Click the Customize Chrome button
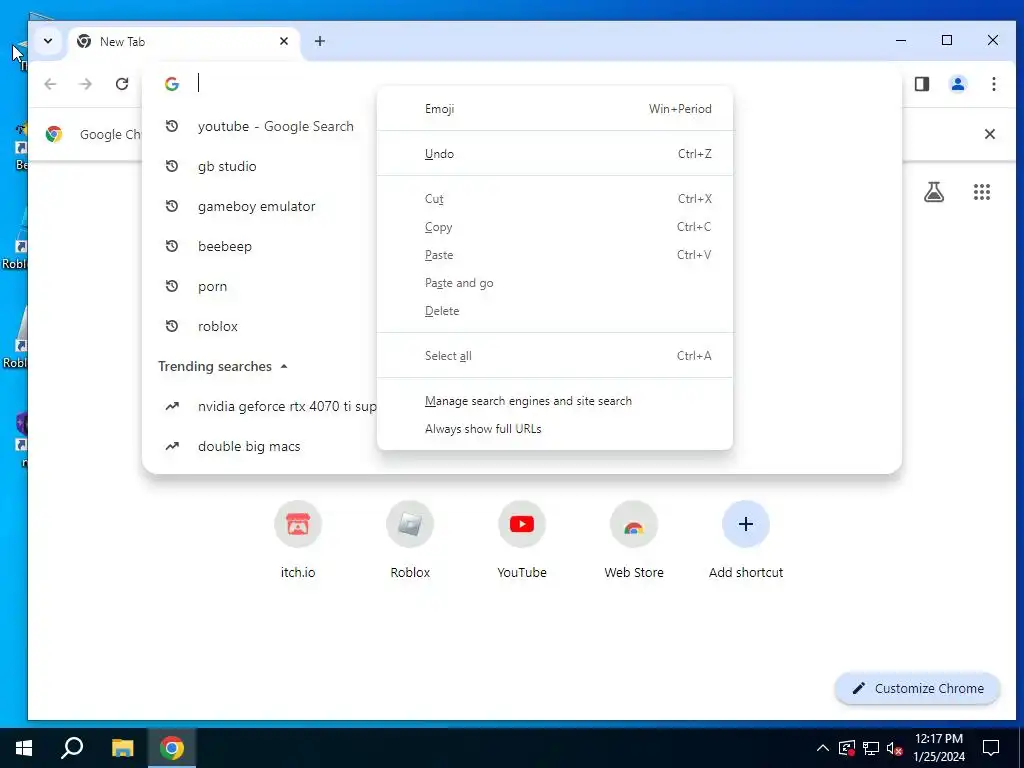 [917, 688]
